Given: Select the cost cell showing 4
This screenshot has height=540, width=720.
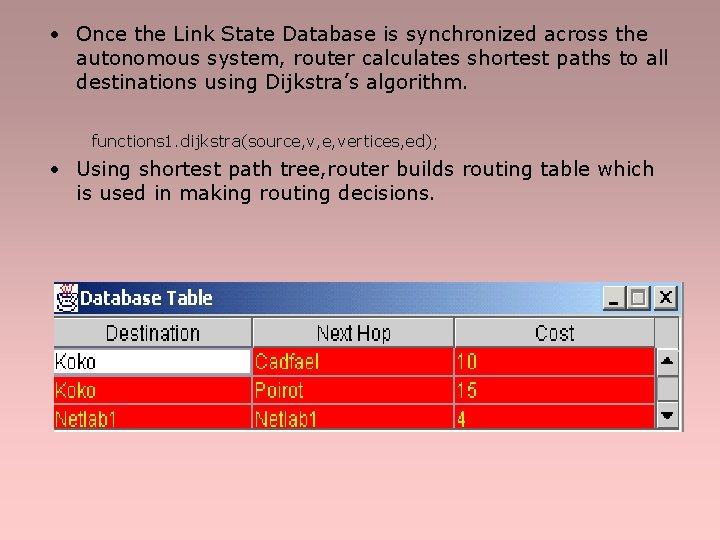Looking at the screenshot, I should point(555,418).
